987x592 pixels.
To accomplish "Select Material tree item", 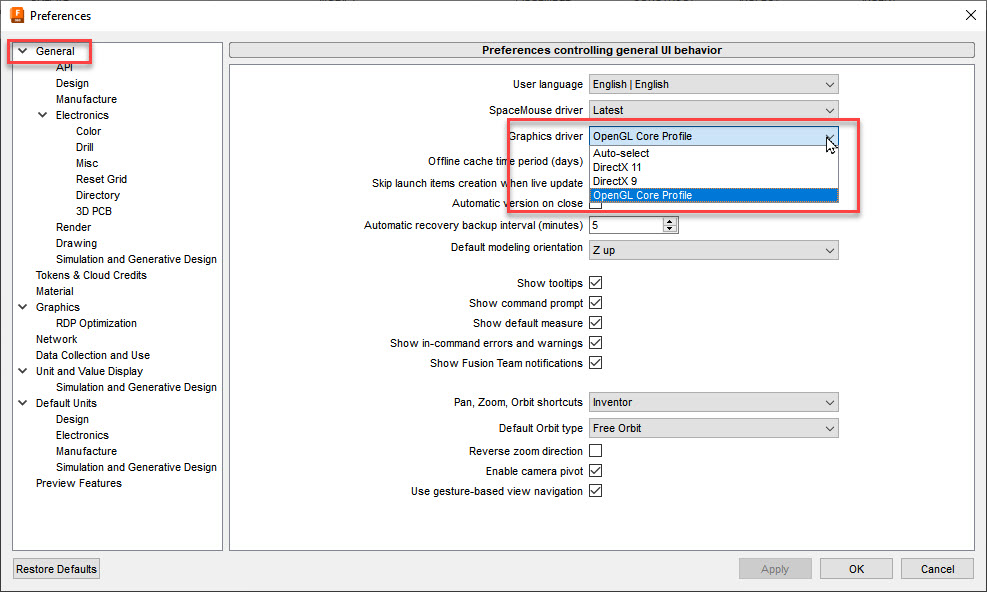I will (55, 291).
